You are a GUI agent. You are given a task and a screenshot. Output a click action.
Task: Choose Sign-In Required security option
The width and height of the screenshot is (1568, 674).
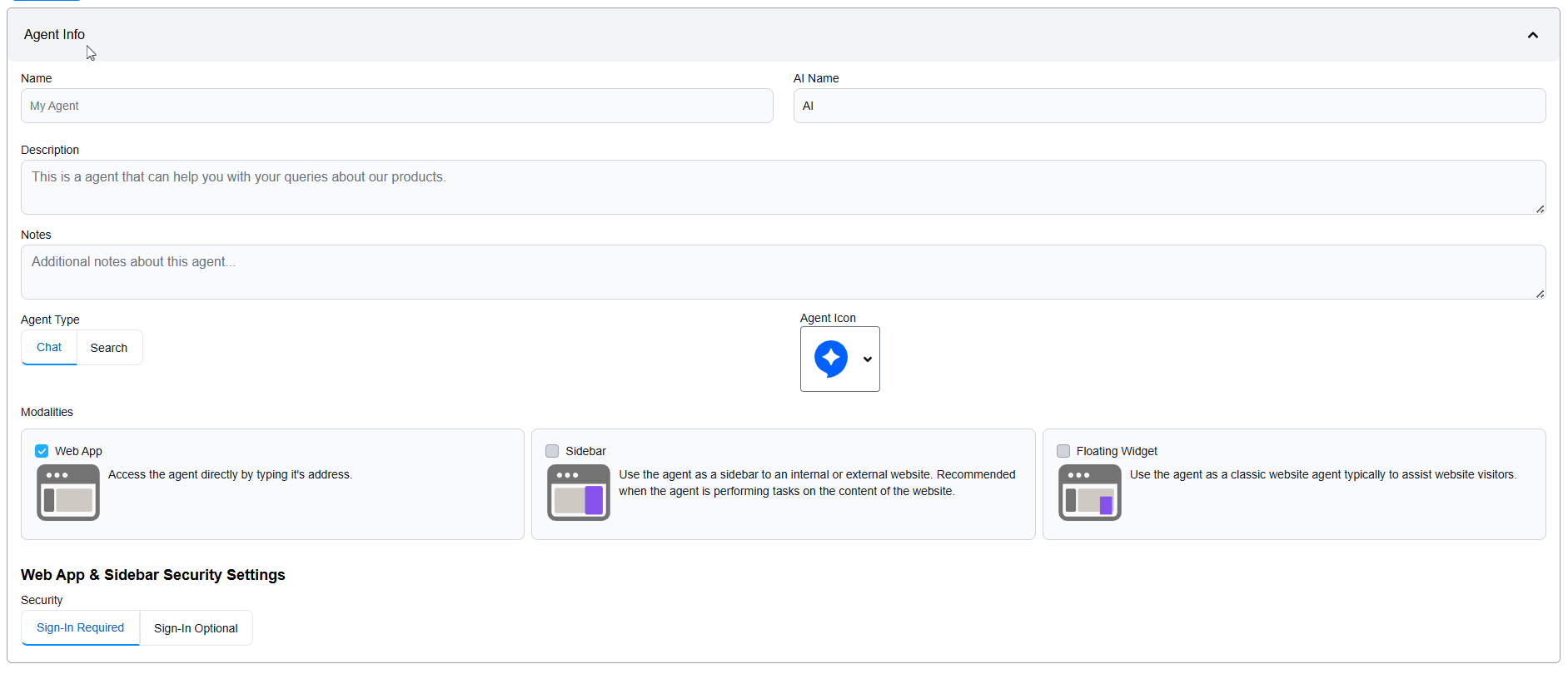pyautogui.click(x=80, y=628)
